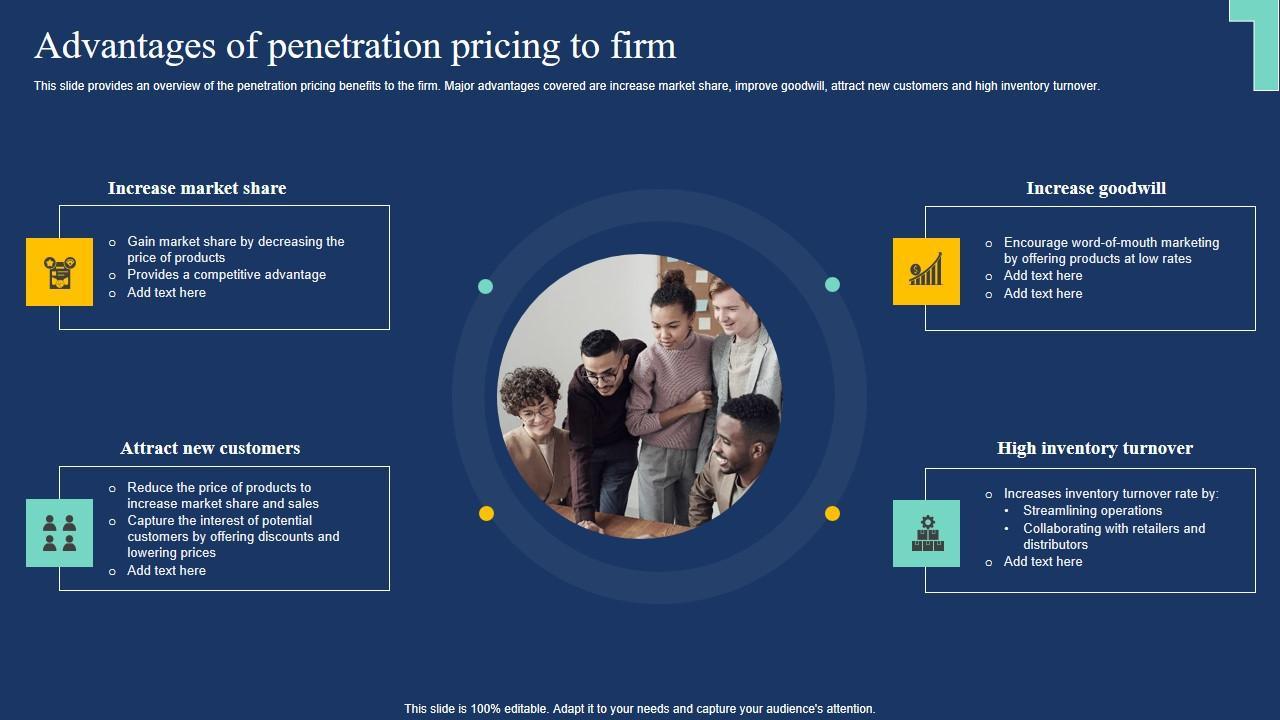Screen dimensions: 1280x720
Task: Select 'Provides a competitive advantage' bullet text
Action: coord(226,275)
